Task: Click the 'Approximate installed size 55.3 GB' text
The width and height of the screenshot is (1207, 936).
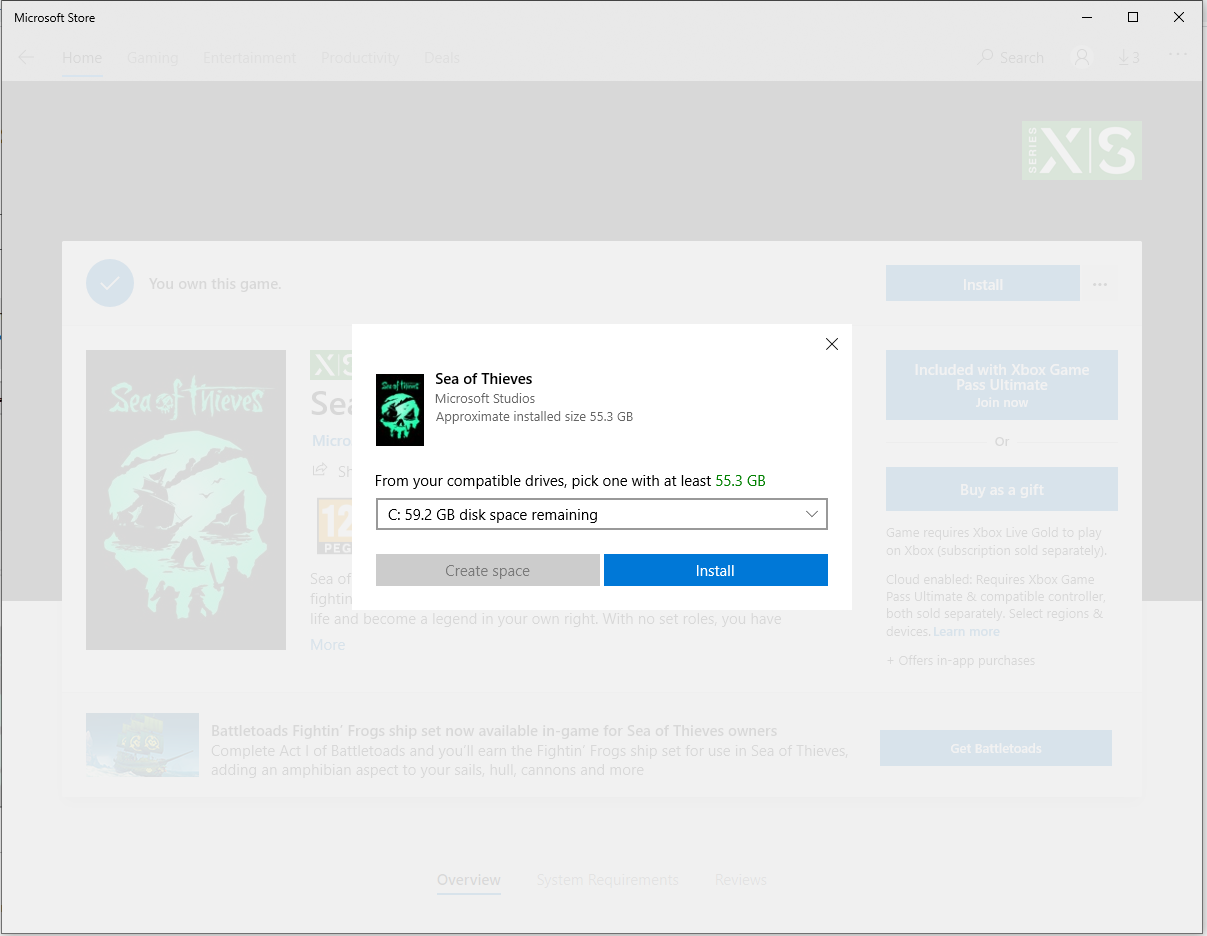Action: [x=534, y=417]
